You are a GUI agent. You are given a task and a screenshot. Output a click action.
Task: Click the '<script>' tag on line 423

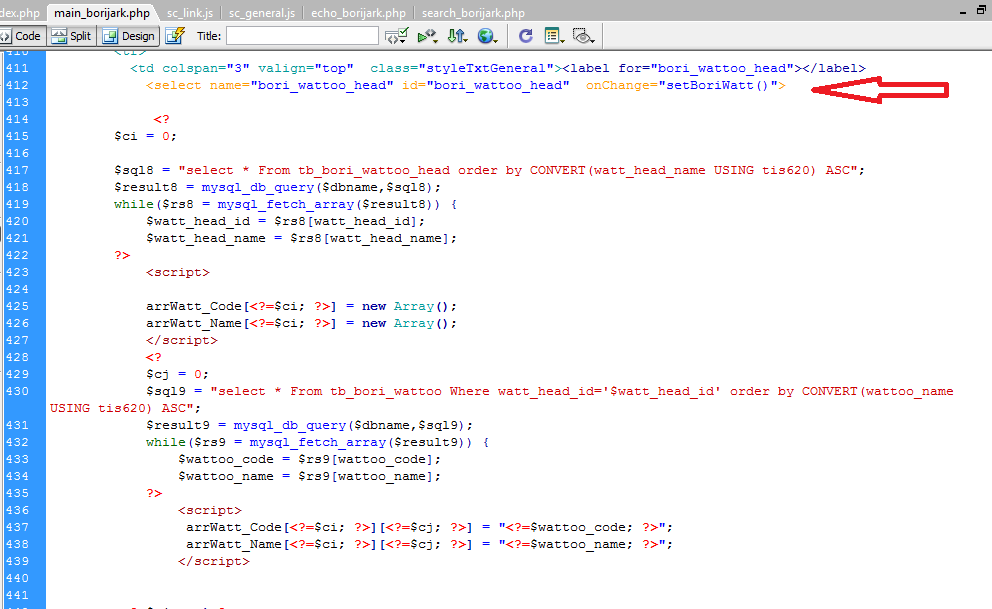coord(178,273)
